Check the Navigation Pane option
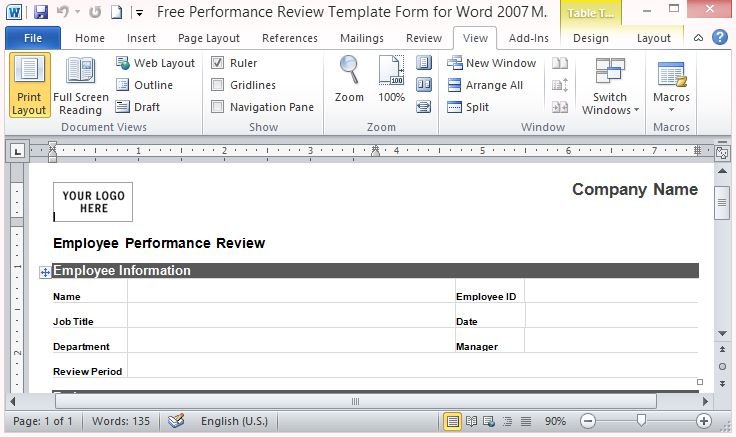This screenshot has width=736, height=437. 217,107
